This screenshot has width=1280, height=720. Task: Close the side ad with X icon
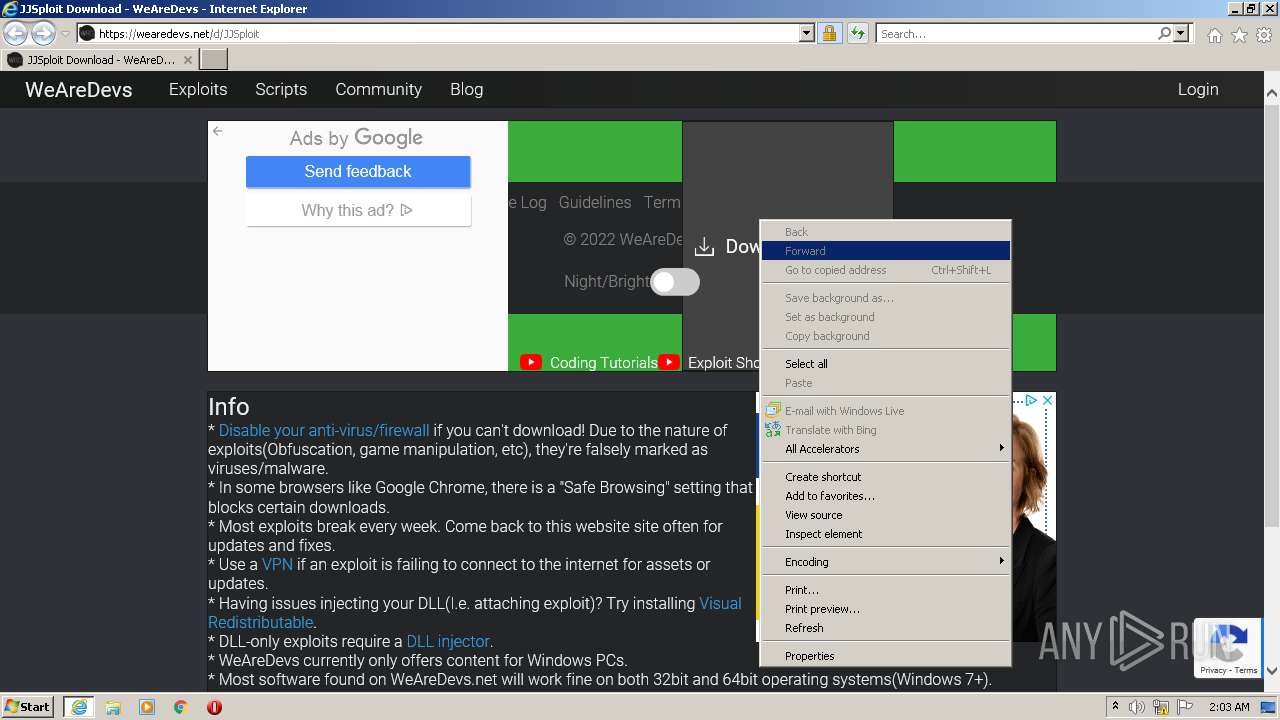coord(1047,400)
